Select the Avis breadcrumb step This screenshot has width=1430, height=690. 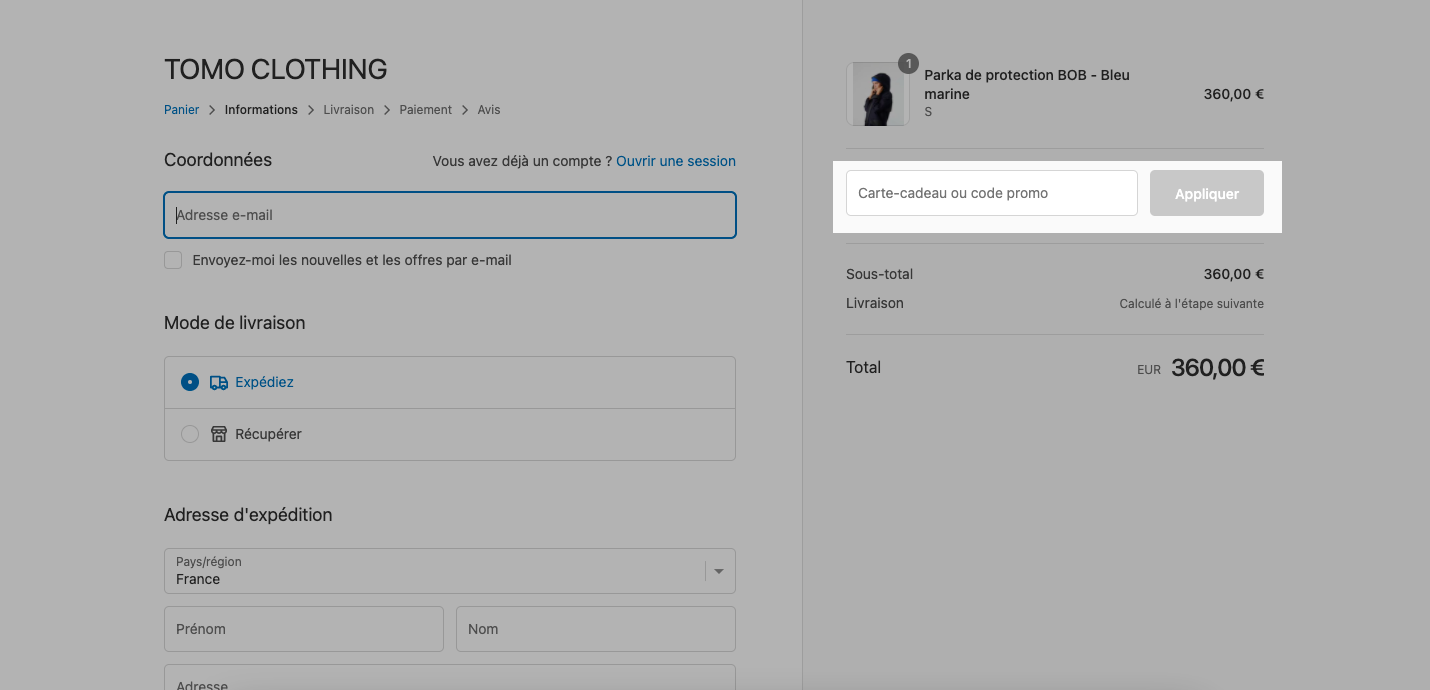click(489, 110)
